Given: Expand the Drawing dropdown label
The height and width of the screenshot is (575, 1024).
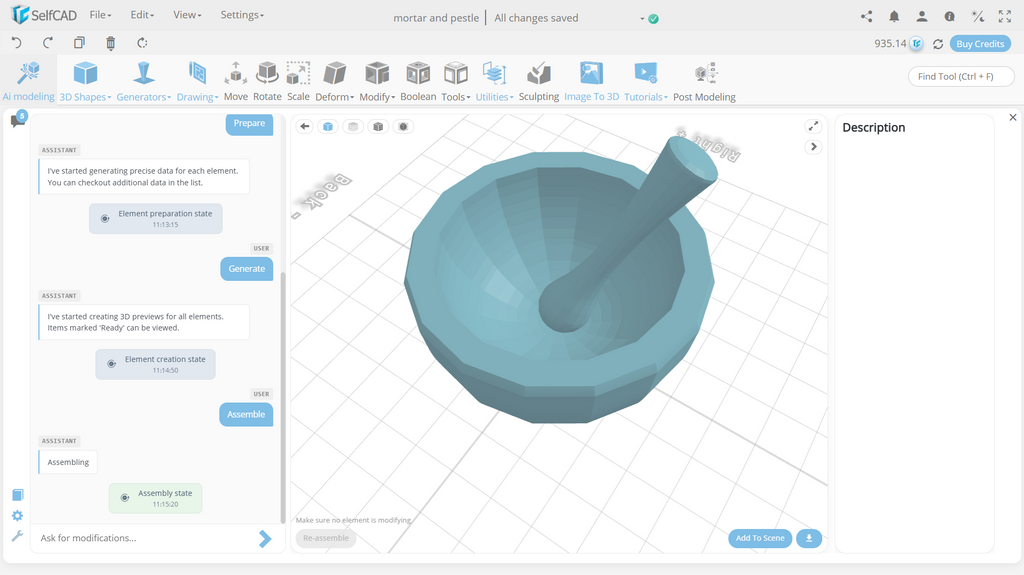Looking at the screenshot, I should click(x=197, y=97).
